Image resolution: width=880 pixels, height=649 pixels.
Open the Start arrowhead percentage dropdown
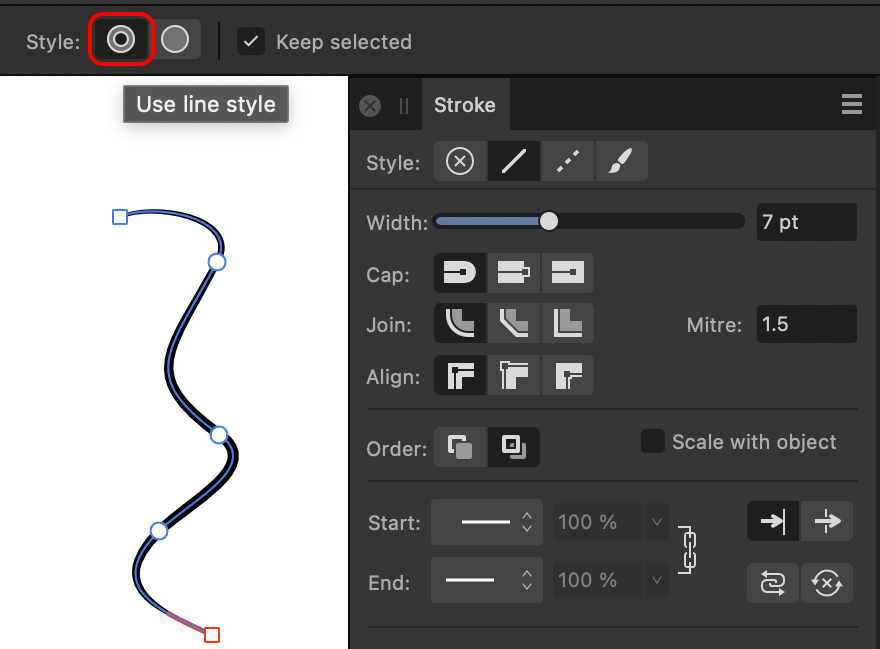point(656,521)
